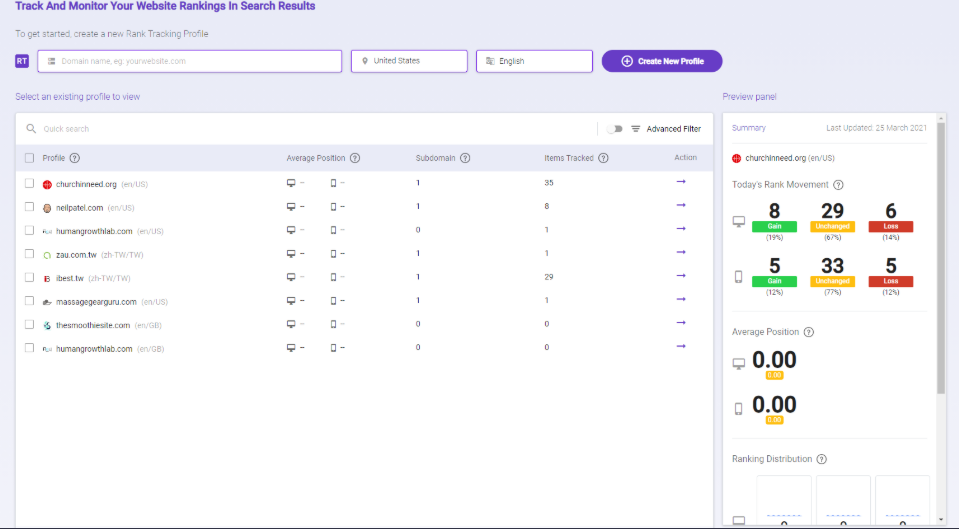Toggle the Advanced Filter switch
The image size is (959, 529).
tap(615, 129)
